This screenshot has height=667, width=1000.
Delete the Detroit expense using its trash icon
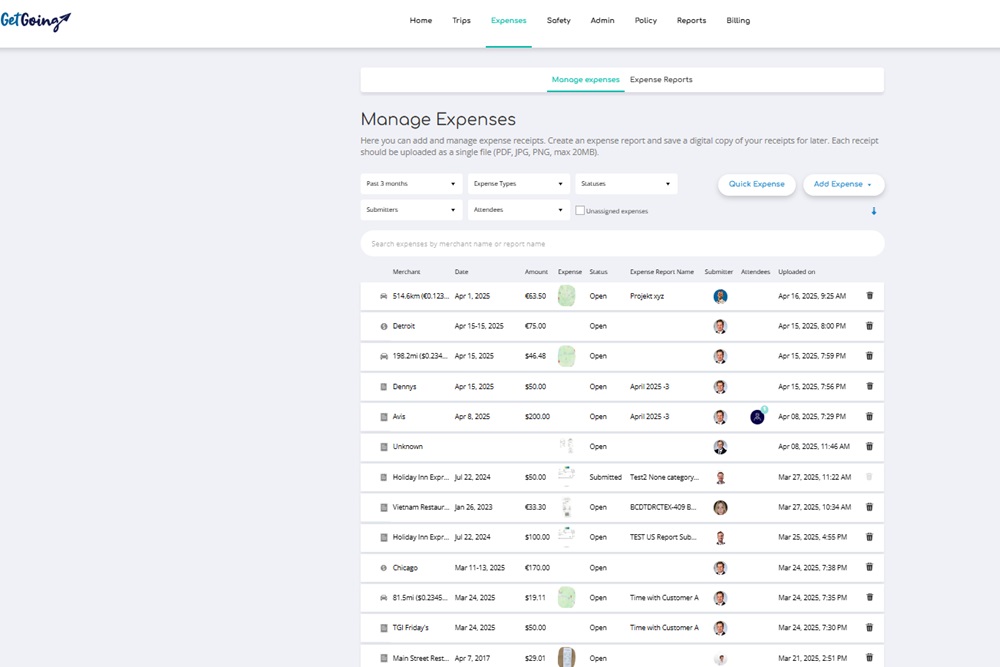pyautogui.click(x=869, y=326)
